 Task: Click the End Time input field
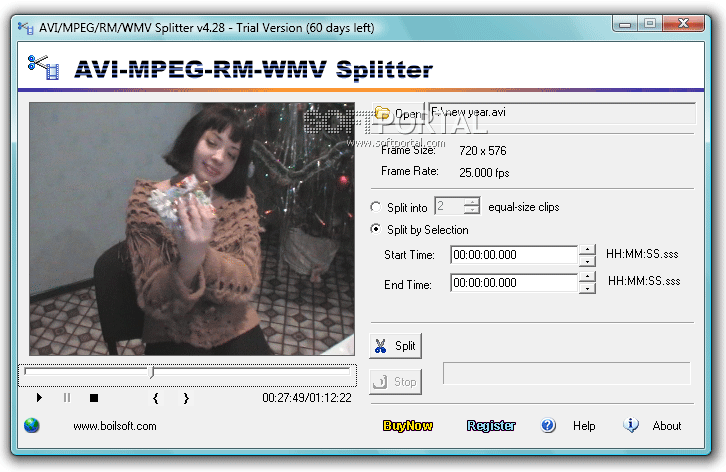[514, 283]
